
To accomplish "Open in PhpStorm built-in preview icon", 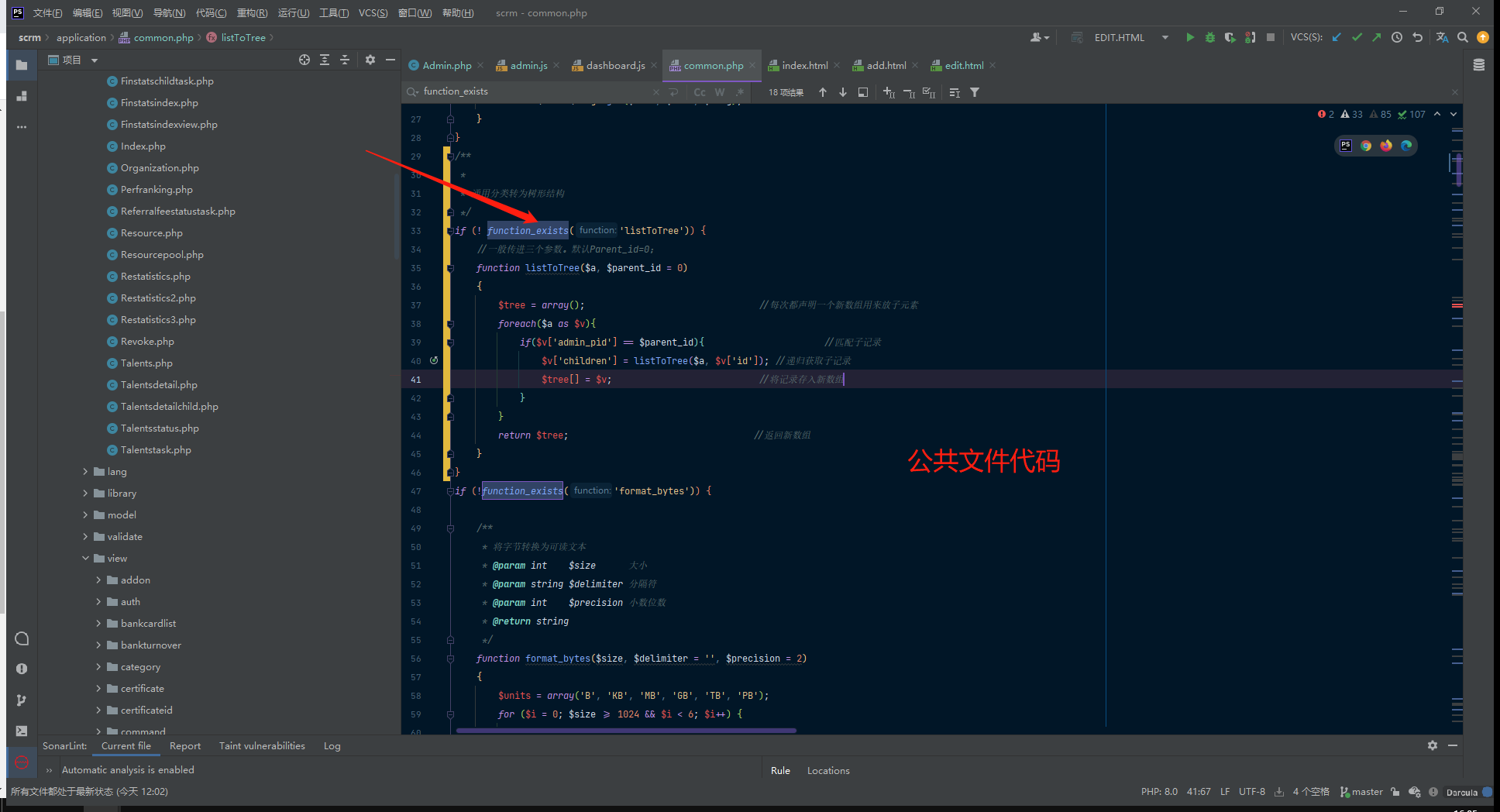I will (x=1346, y=146).
